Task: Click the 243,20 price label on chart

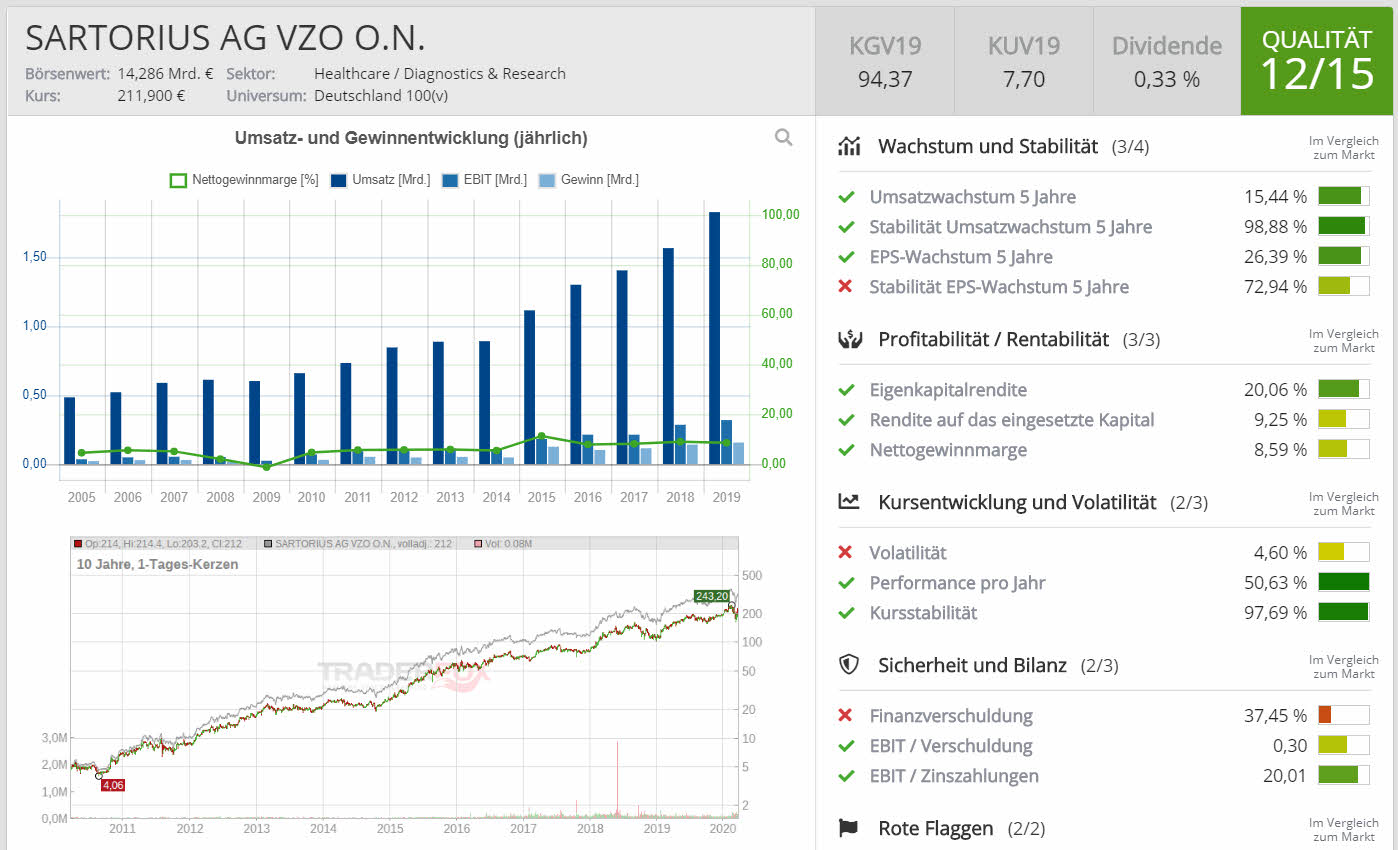Action: pos(710,596)
